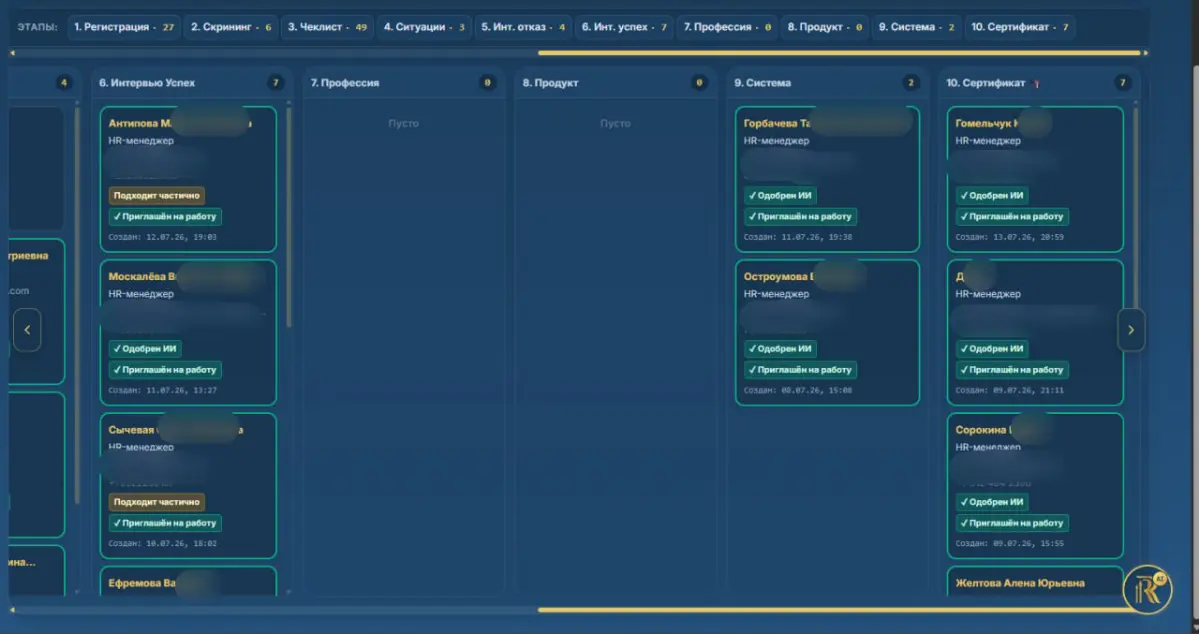Click the bottom horizontal scrollbar thumb
This screenshot has width=1199, height=634.
point(840,610)
